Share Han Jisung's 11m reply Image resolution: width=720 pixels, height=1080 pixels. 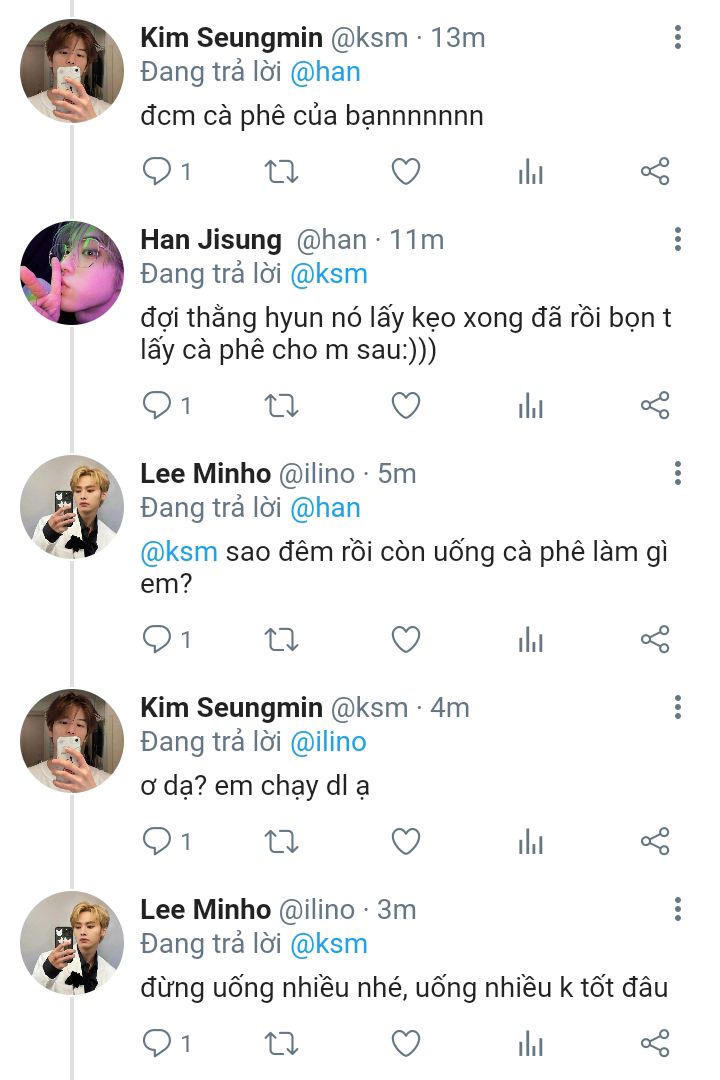655,406
